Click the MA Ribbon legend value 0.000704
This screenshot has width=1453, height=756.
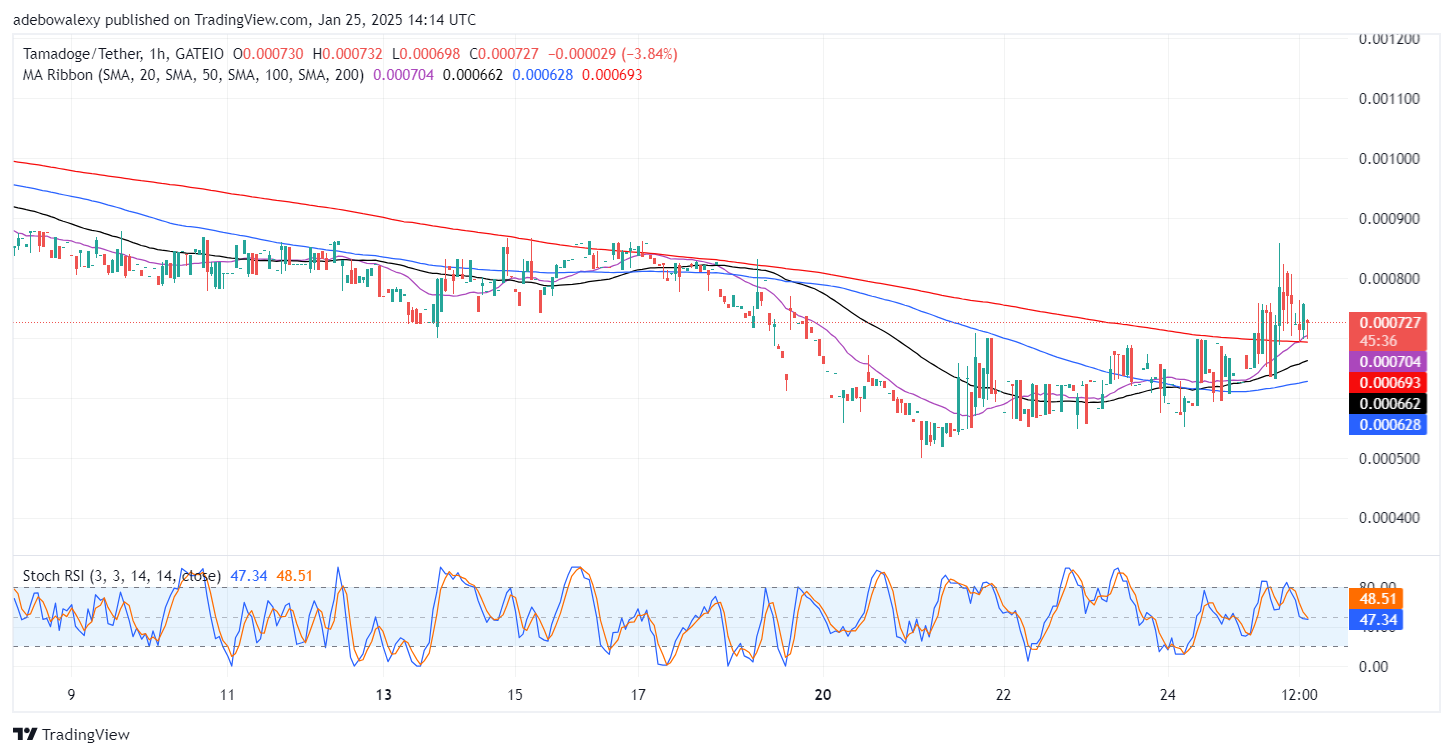pos(403,74)
